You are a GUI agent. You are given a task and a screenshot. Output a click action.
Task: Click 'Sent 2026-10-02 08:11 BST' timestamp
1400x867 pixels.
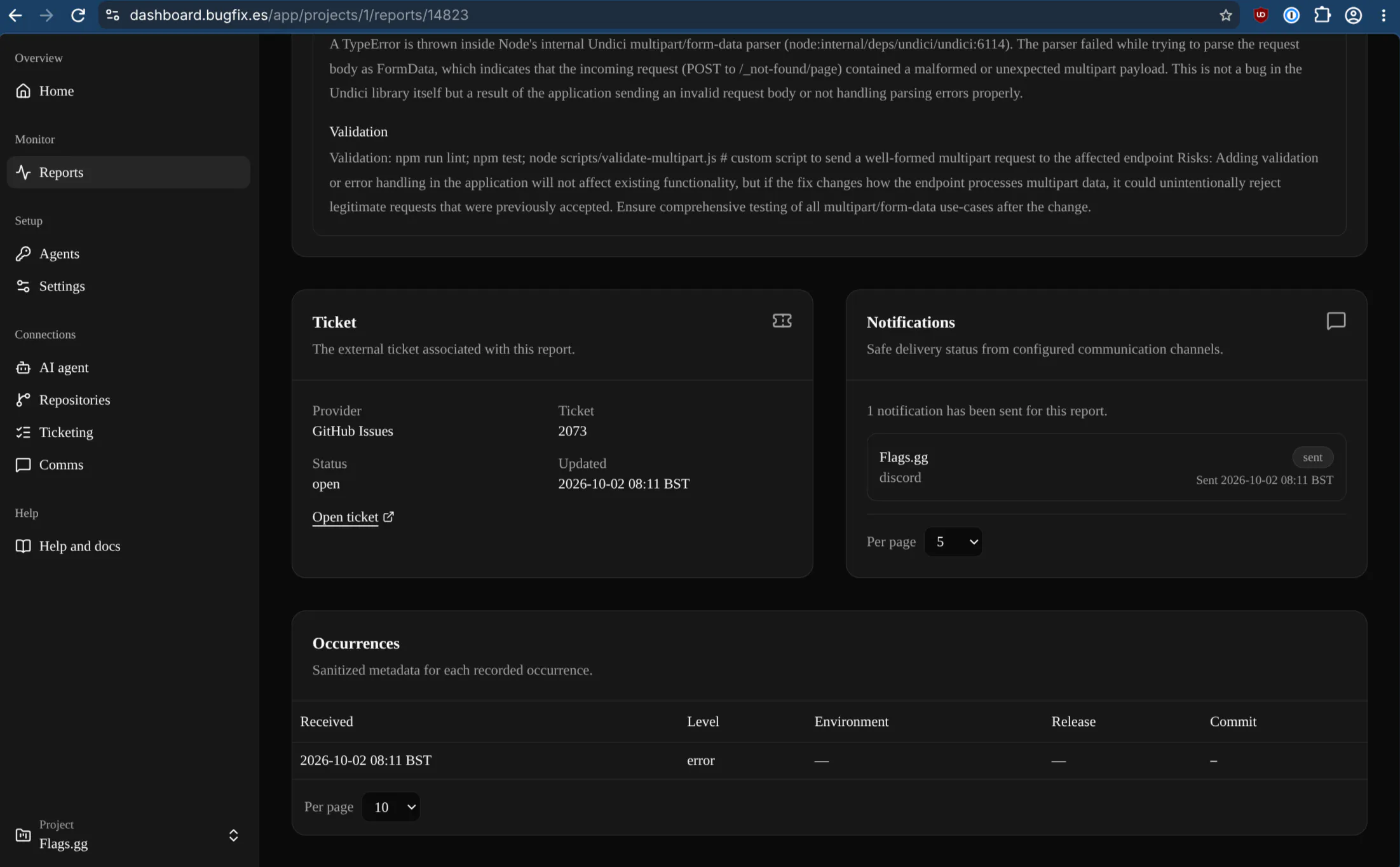click(1265, 480)
